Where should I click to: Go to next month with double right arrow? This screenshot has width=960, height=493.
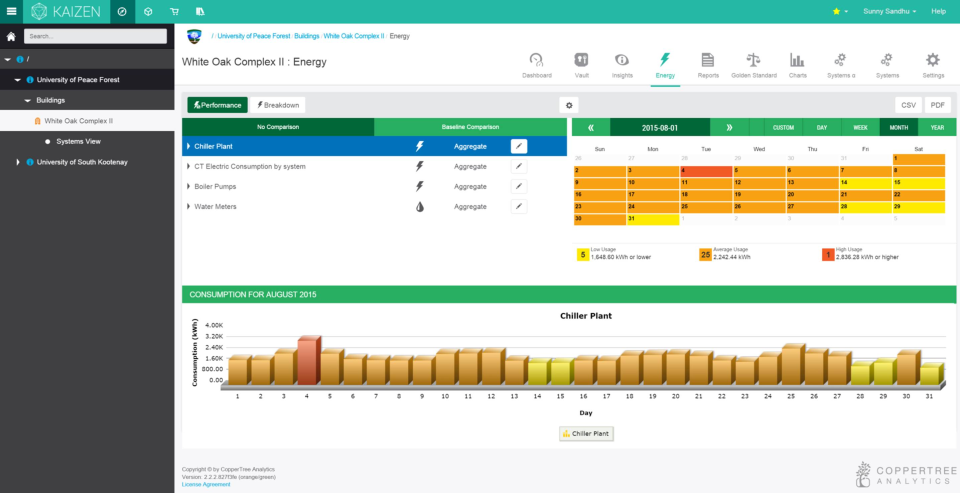(729, 127)
